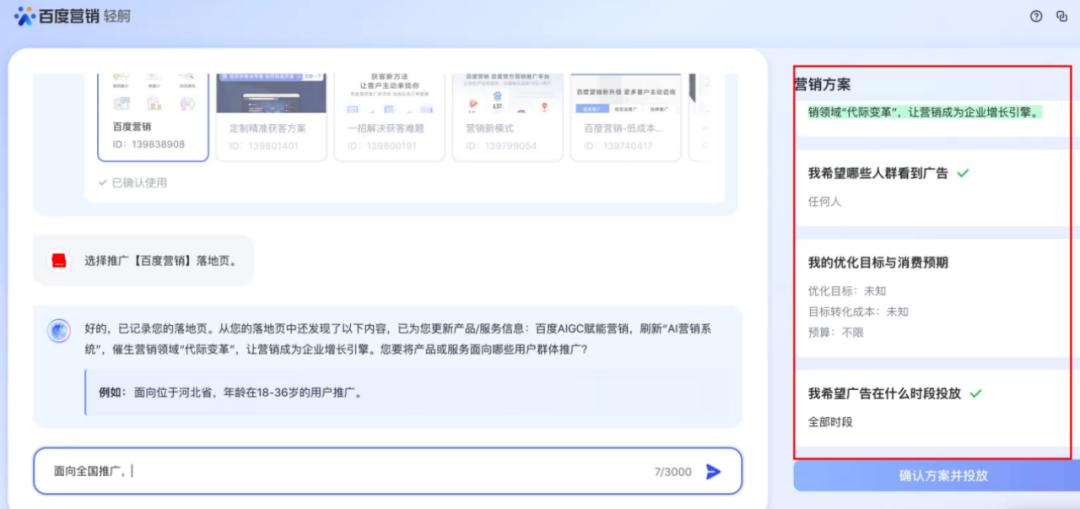Image resolution: width=1080 pixels, height=509 pixels.
Task: Click the example hint 面向位于河北省
Action: 231,393
